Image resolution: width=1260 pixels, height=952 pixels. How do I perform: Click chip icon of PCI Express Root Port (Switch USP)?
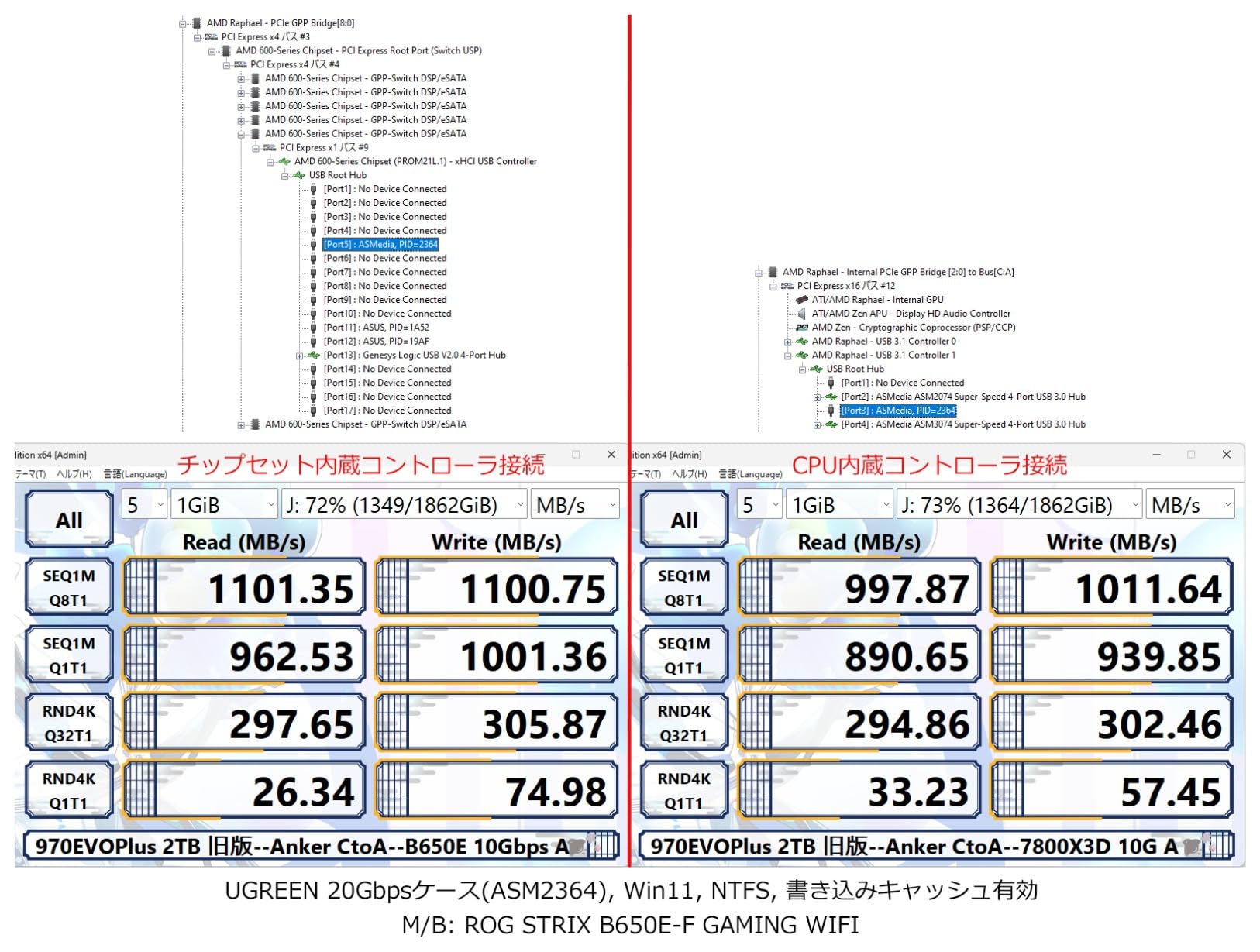pos(226,51)
